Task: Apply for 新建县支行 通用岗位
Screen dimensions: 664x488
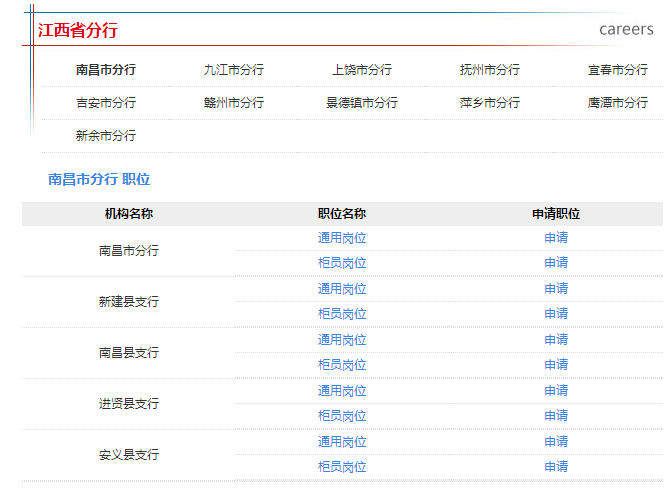Action: (556, 289)
